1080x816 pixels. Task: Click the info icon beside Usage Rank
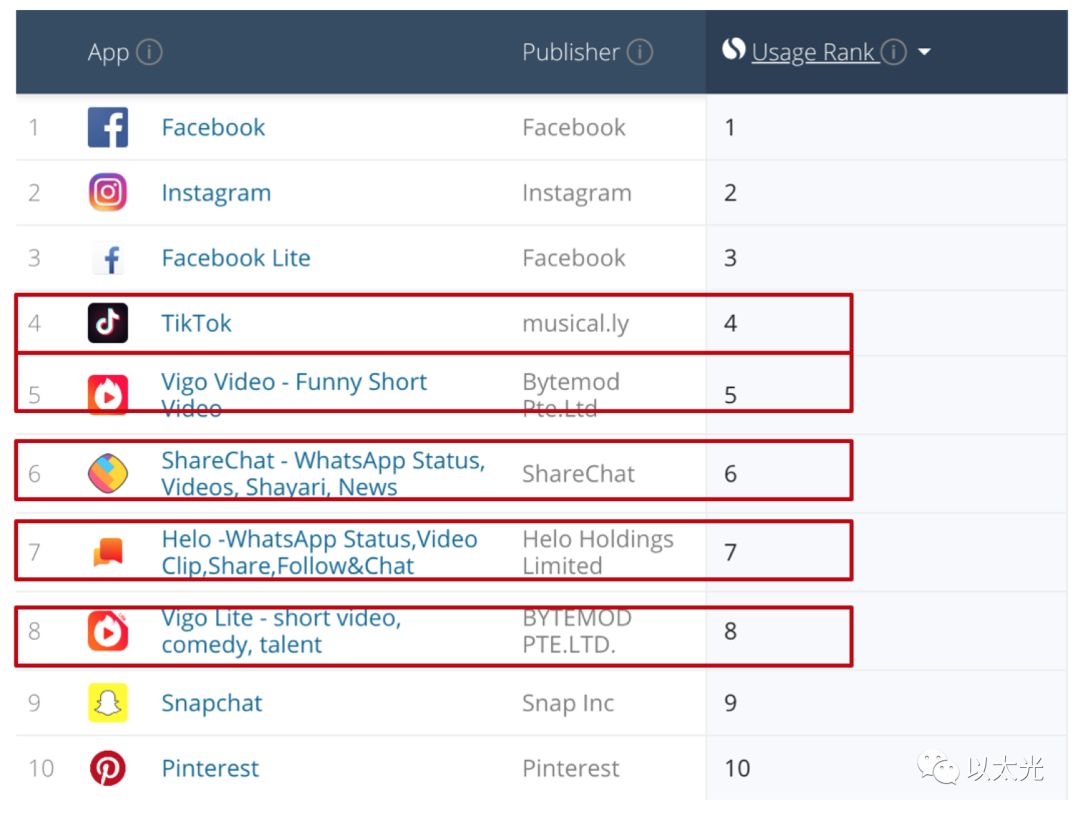tap(893, 52)
